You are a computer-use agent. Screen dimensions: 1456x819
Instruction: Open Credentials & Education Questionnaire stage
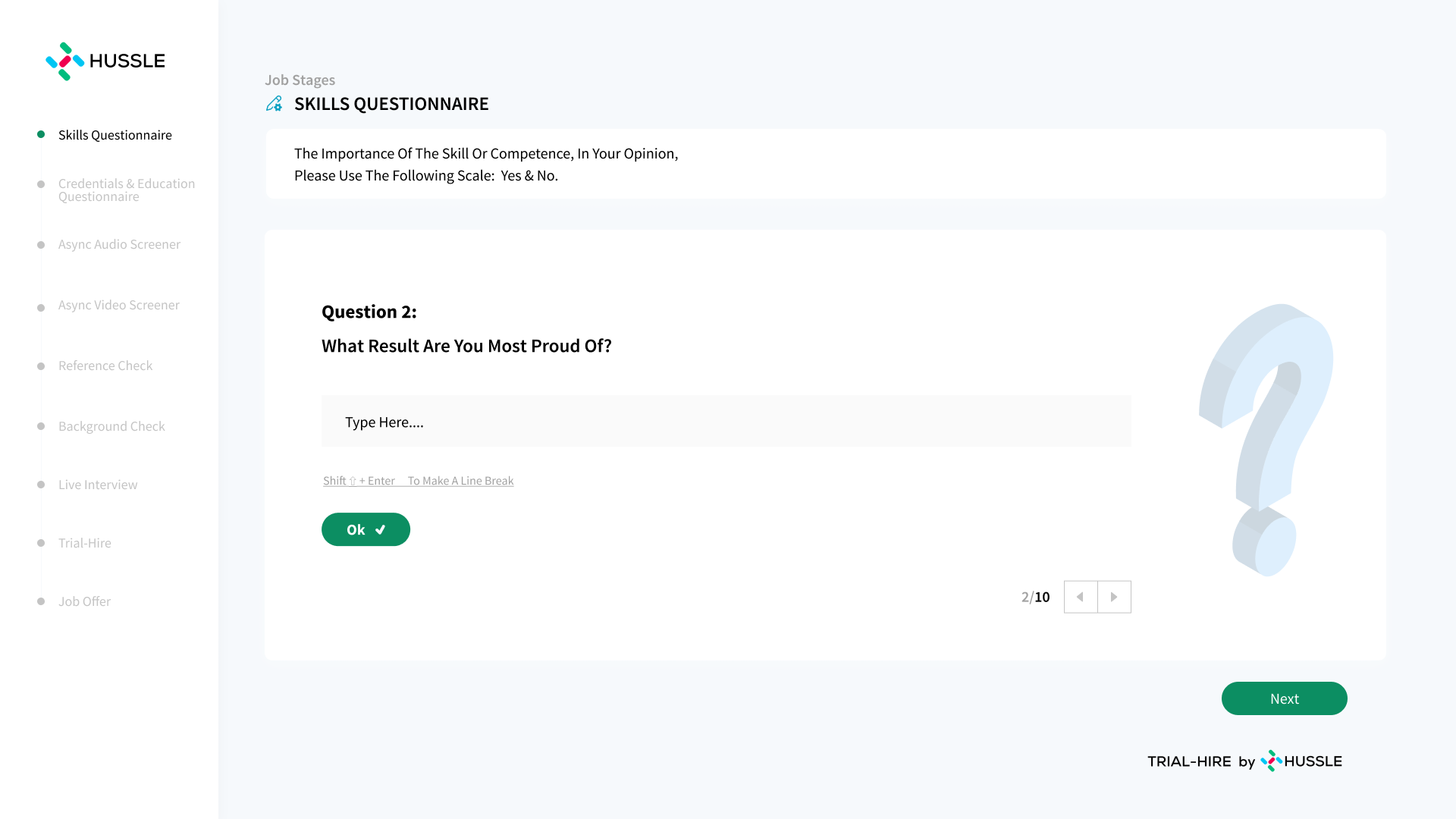(126, 190)
